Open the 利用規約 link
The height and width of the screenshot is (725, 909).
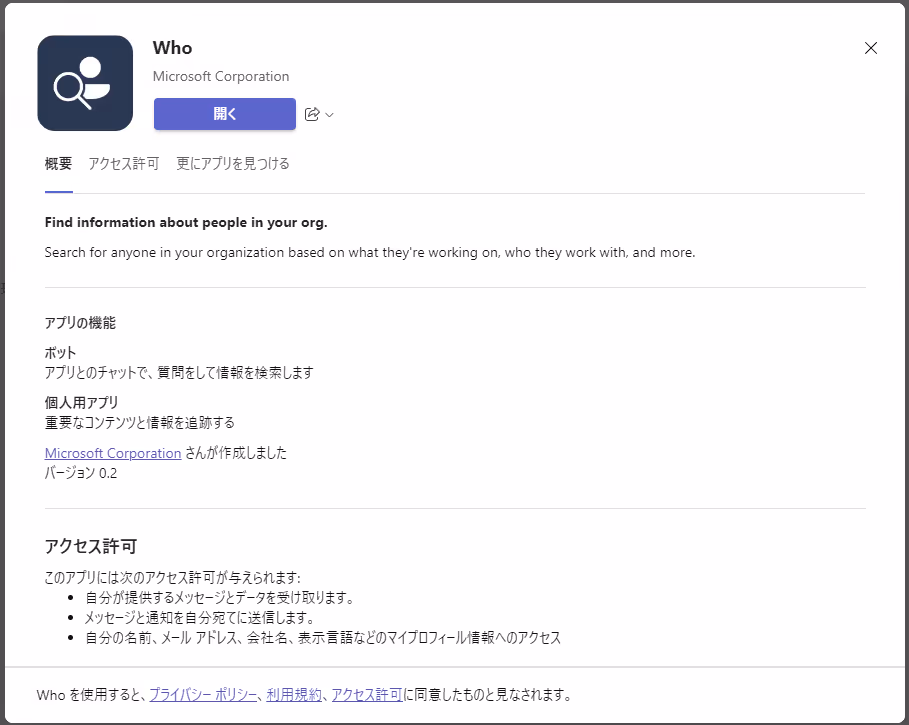[294, 694]
